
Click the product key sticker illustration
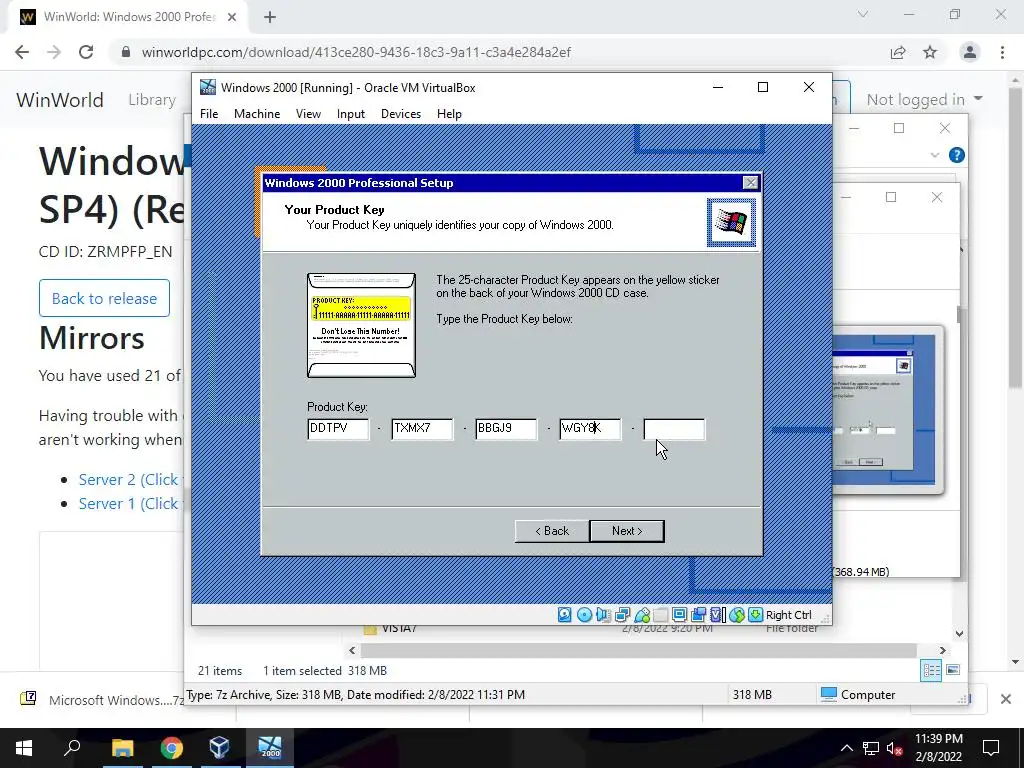point(361,325)
